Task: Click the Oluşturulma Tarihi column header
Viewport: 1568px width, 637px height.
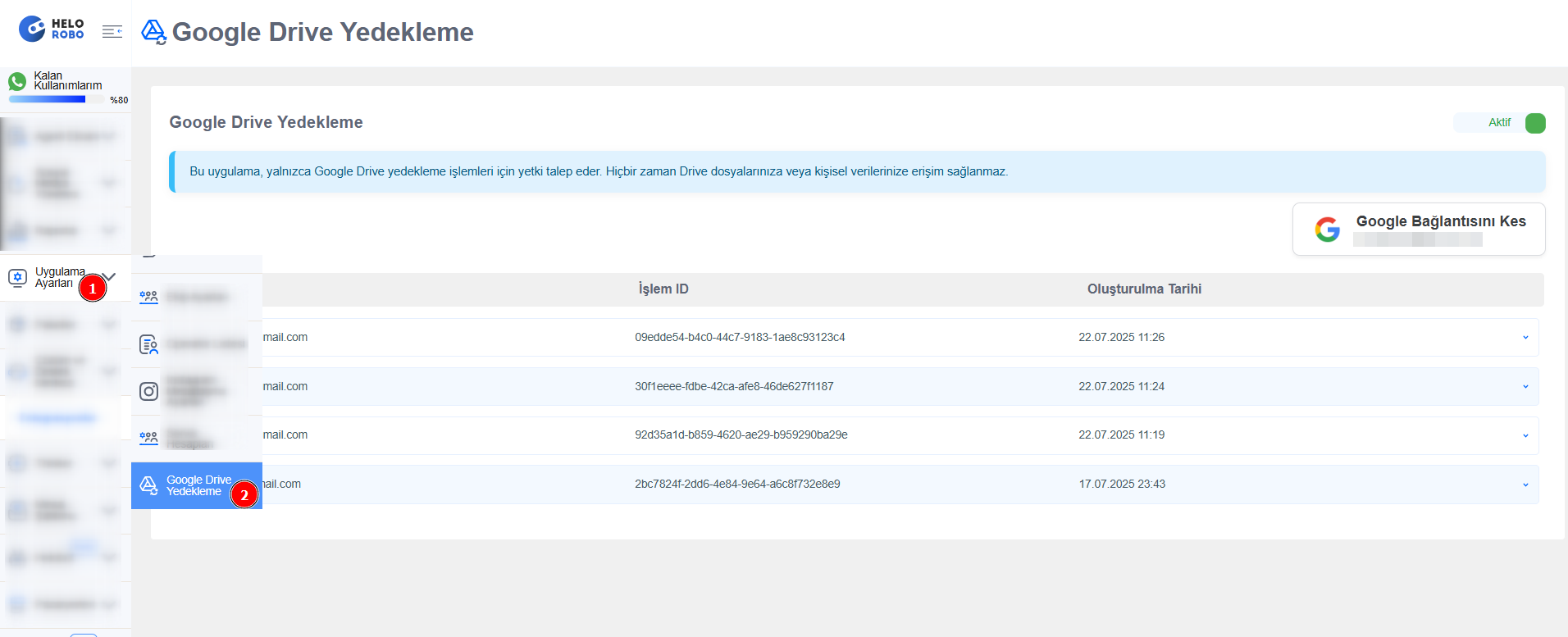Action: point(1144,289)
